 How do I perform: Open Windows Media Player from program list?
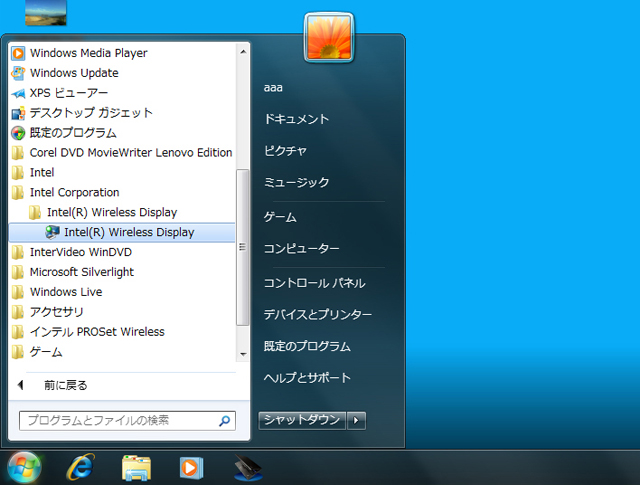pos(122,53)
